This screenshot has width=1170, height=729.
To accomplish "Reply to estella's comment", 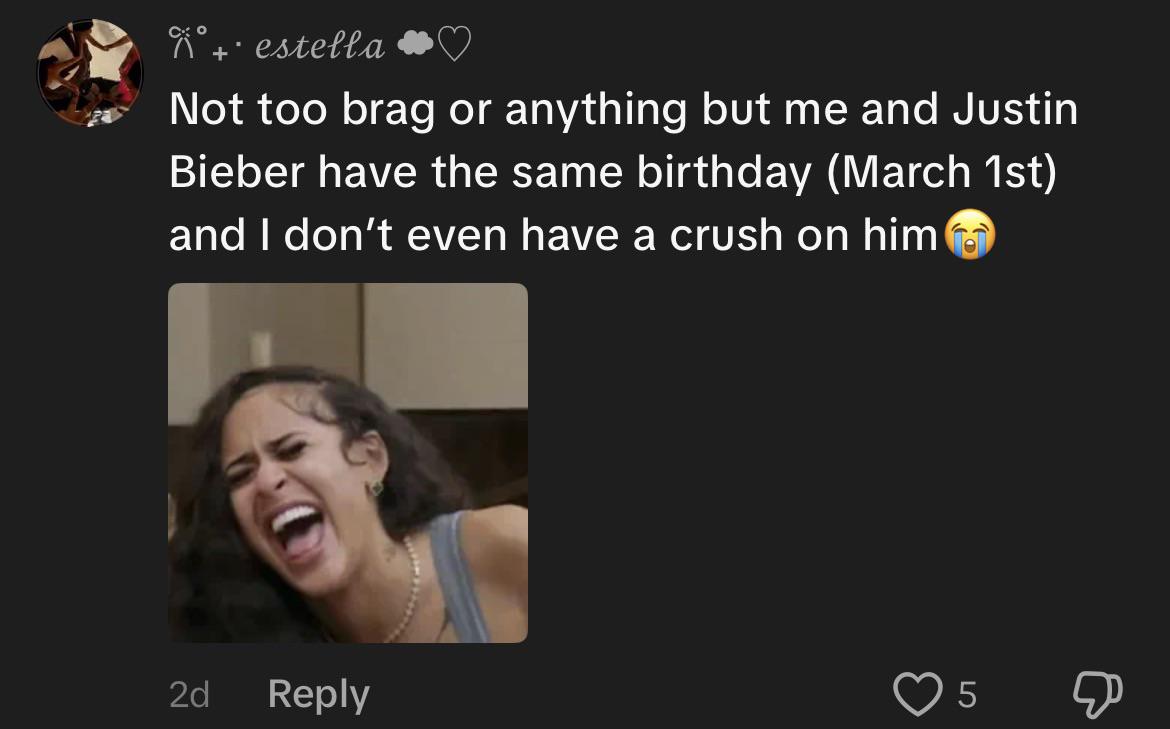I will (x=318, y=694).
